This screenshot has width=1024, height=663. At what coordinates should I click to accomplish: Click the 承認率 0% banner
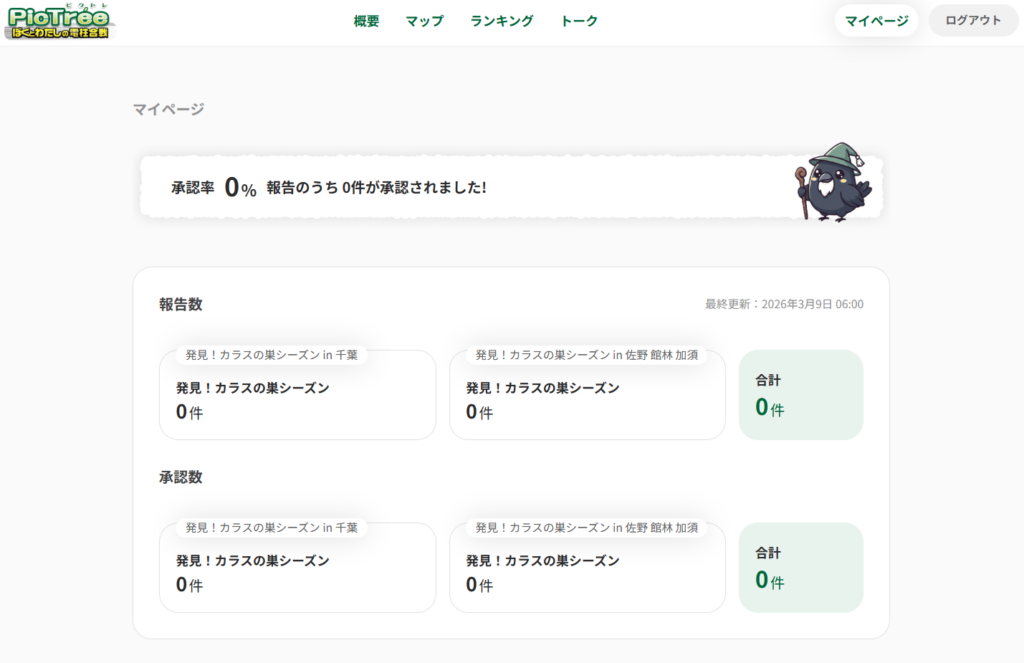[x=511, y=187]
